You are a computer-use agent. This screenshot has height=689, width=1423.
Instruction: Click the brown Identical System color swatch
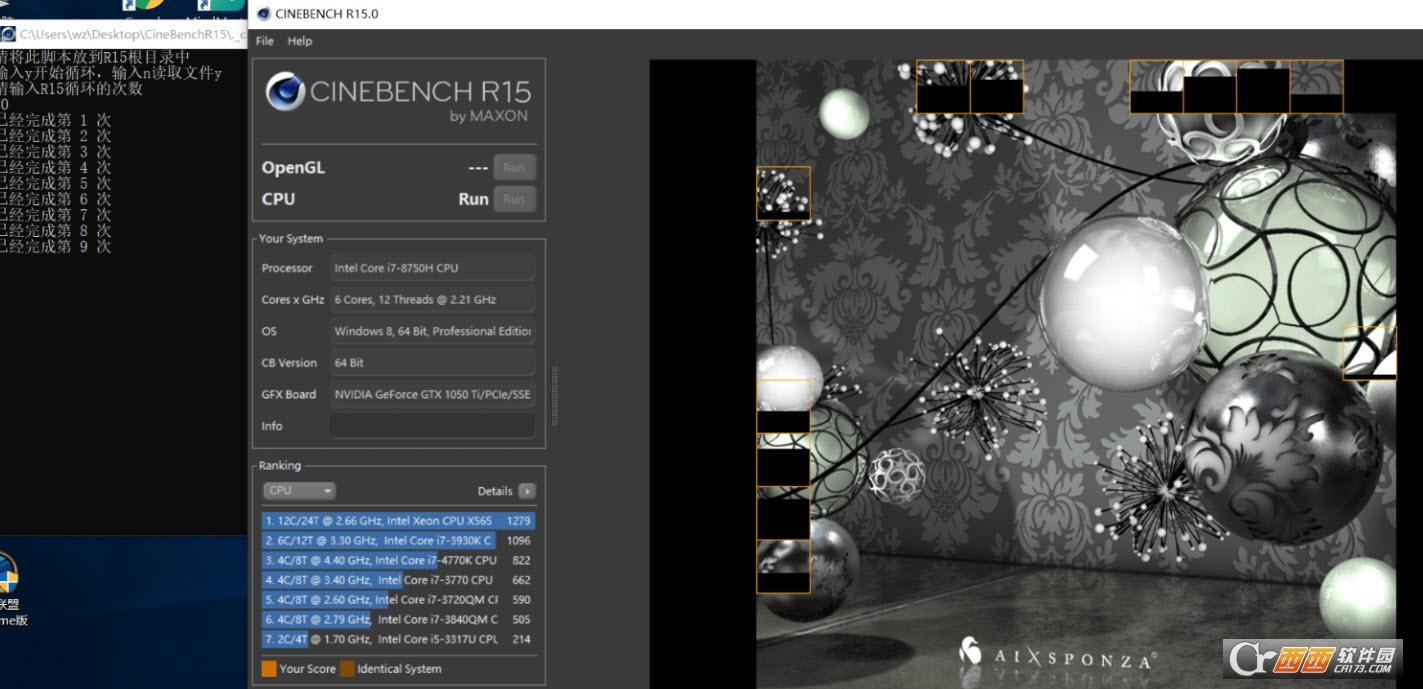click(347, 669)
